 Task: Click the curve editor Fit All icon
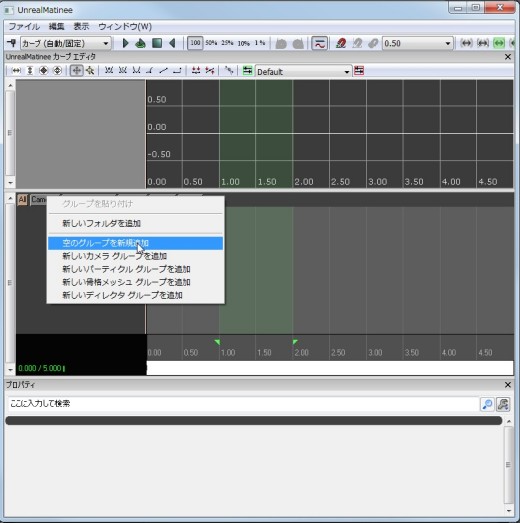point(43,70)
